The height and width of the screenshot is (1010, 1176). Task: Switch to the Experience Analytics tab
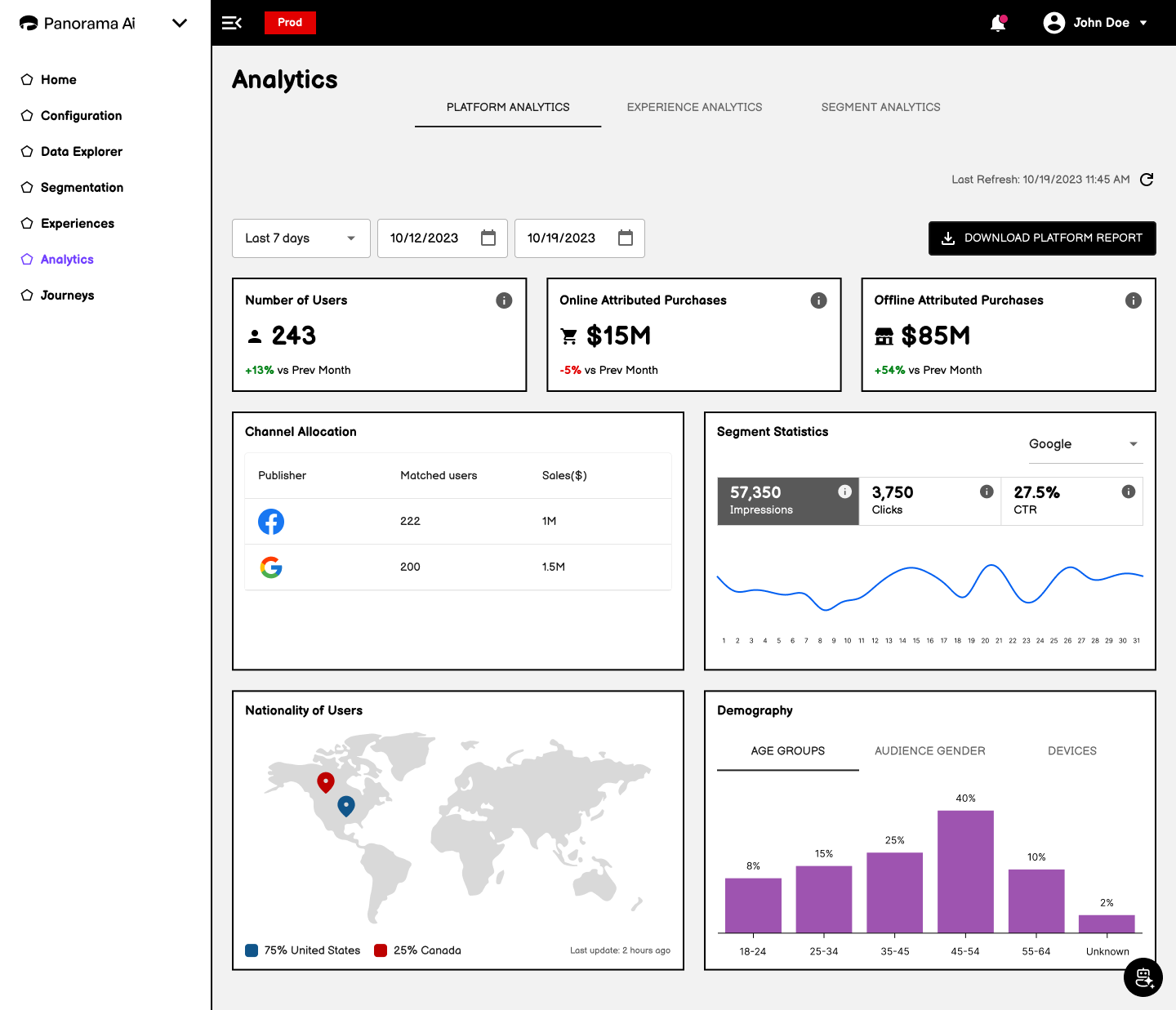694,107
